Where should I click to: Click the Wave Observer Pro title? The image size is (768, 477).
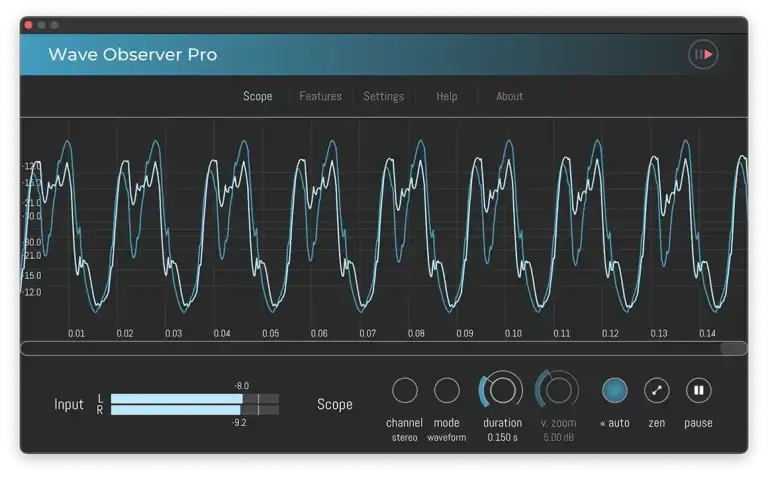coord(133,54)
